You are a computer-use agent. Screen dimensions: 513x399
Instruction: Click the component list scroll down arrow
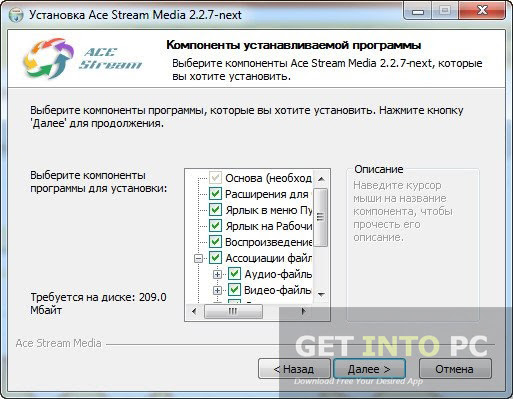321,295
